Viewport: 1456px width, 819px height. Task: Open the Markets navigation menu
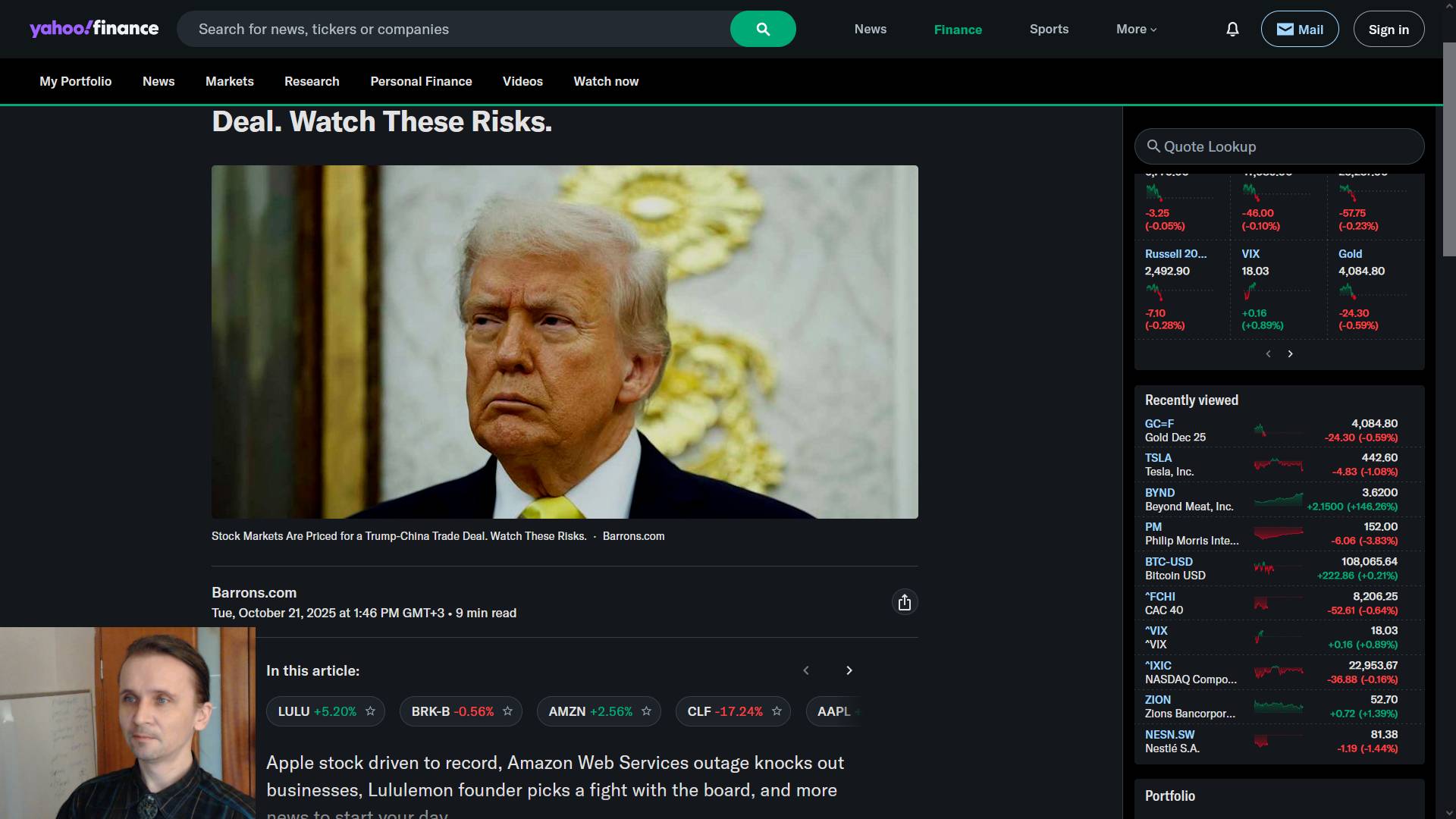pyautogui.click(x=229, y=81)
